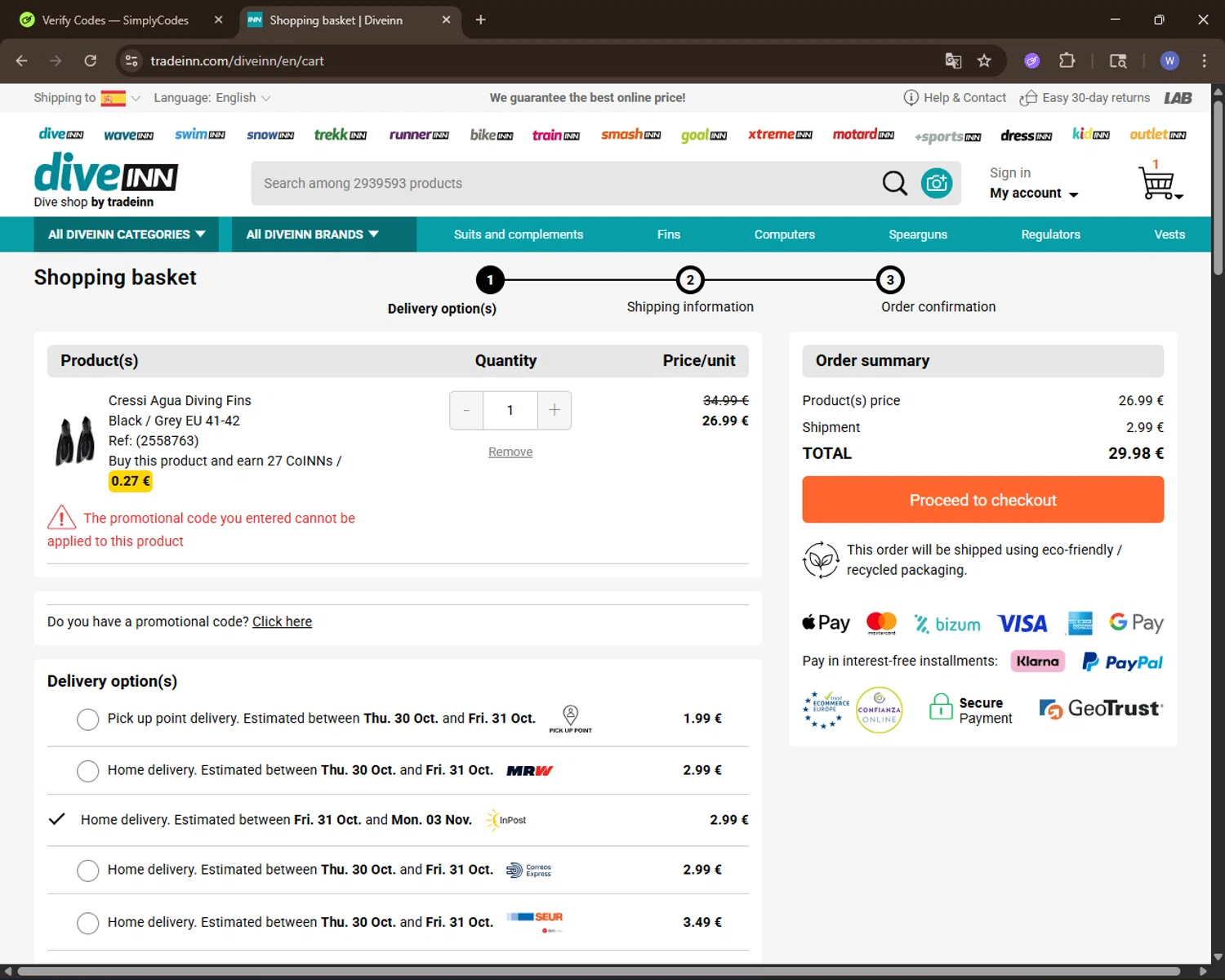Viewport: 1225px width, 980px height.
Task: Open the Fins category
Action: pos(668,234)
